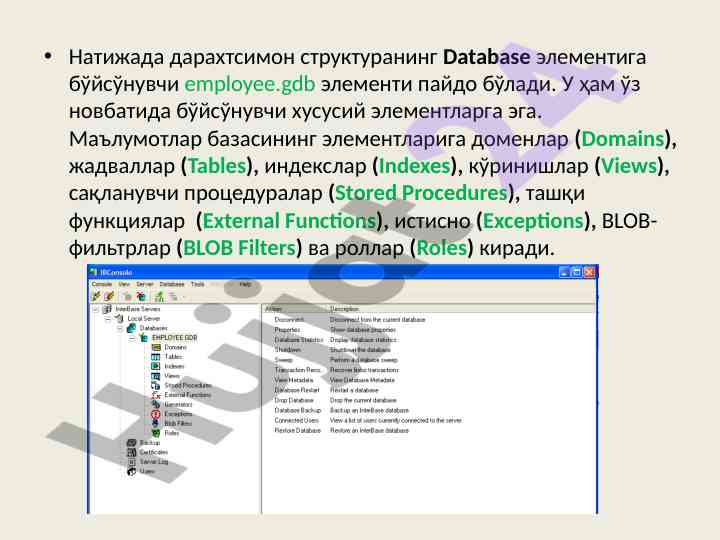Click 'Disconnect from the current database' description
The width and height of the screenshot is (720, 540).
[x=377, y=320]
